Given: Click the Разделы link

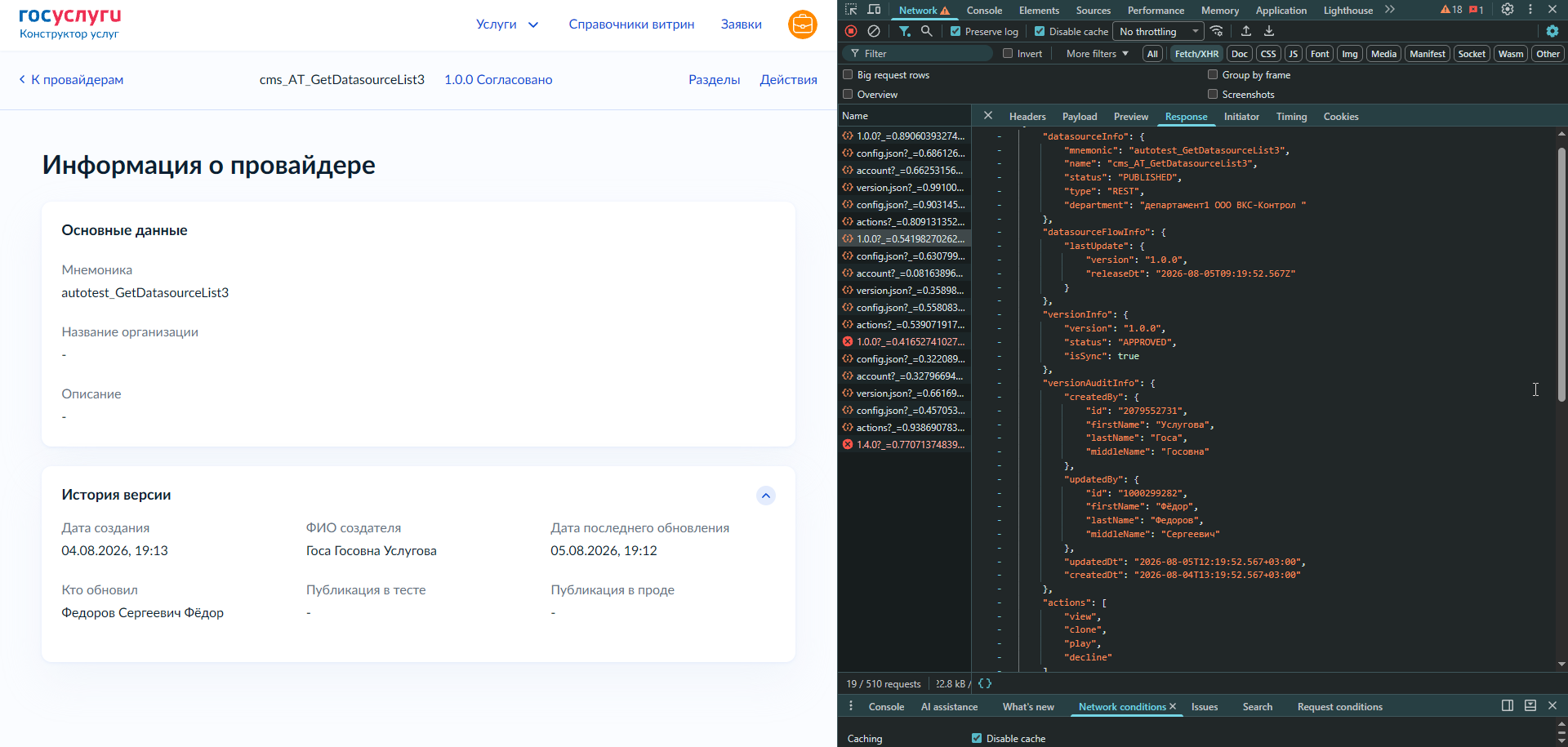Looking at the screenshot, I should (x=714, y=79).
